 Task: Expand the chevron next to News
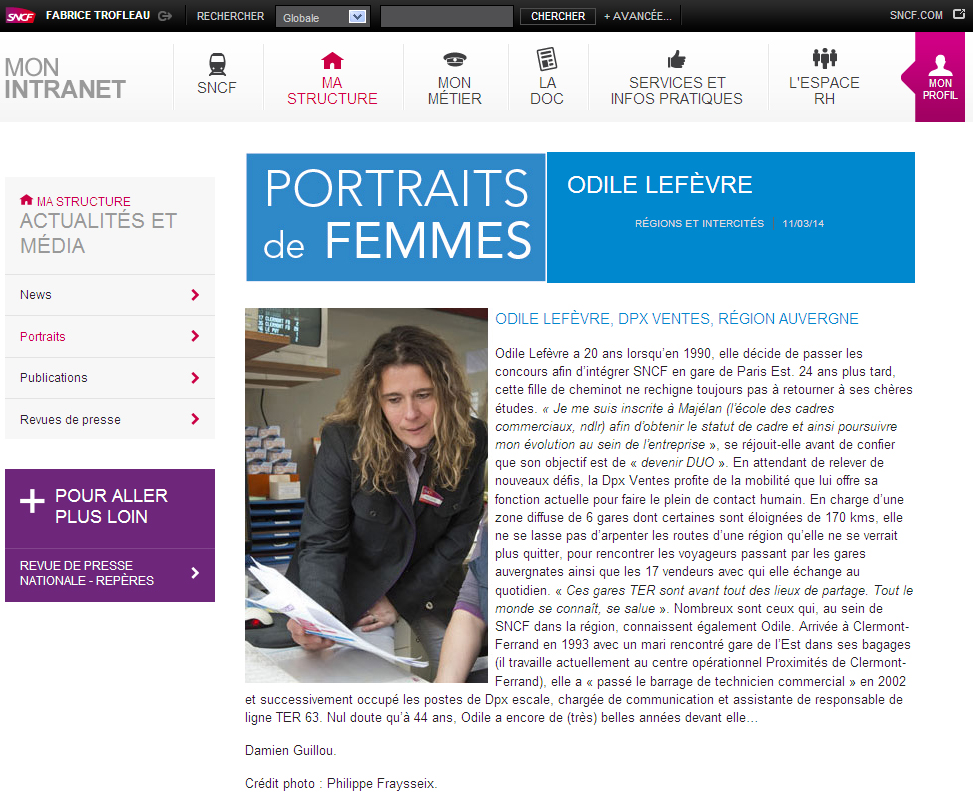[x=195, y=295]
